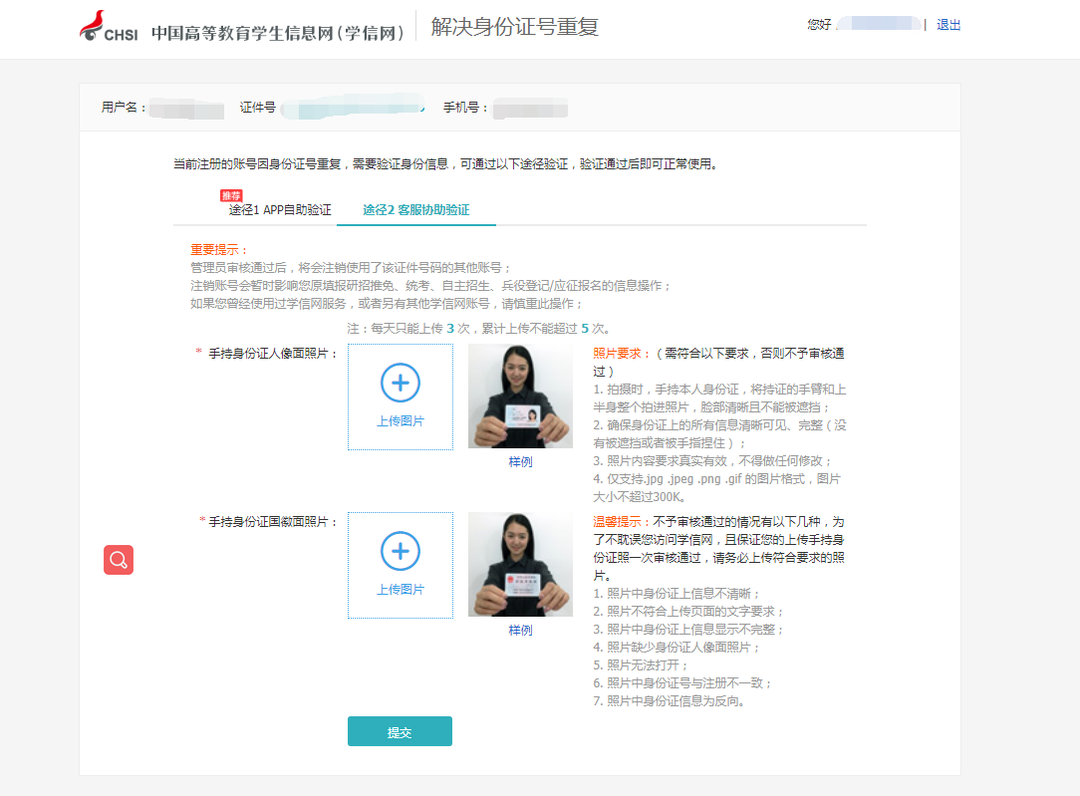
Task: Switch to the 途径2 客服协助验证 tab
Action: pos(416,211)
